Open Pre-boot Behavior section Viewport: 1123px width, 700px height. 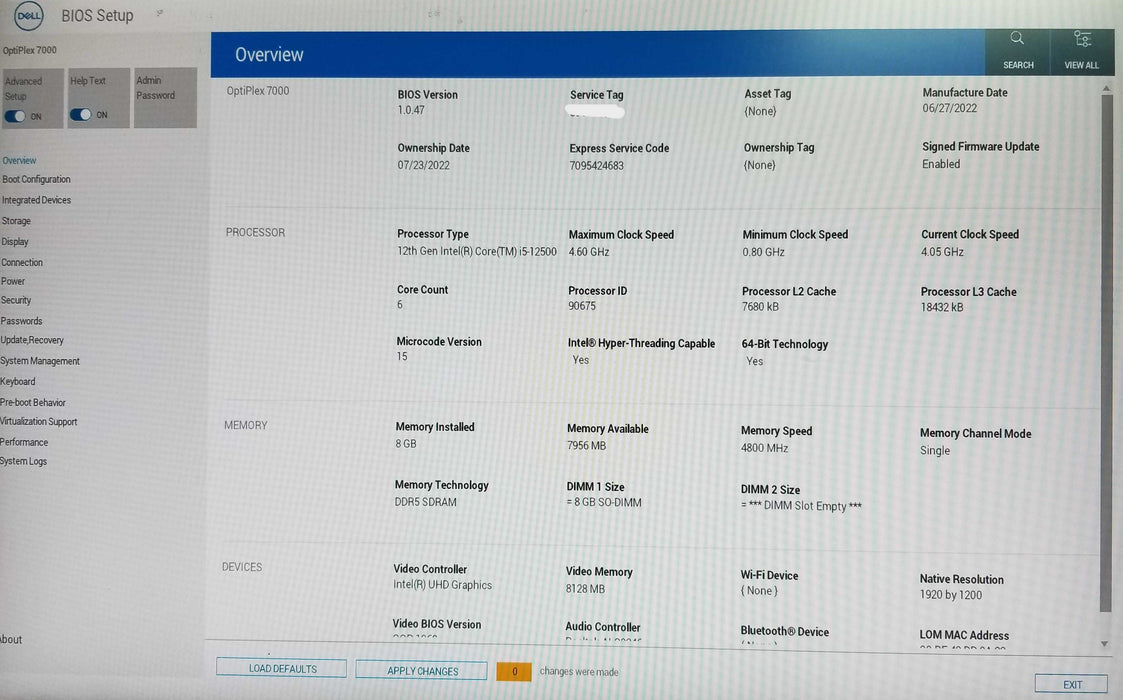33,403
